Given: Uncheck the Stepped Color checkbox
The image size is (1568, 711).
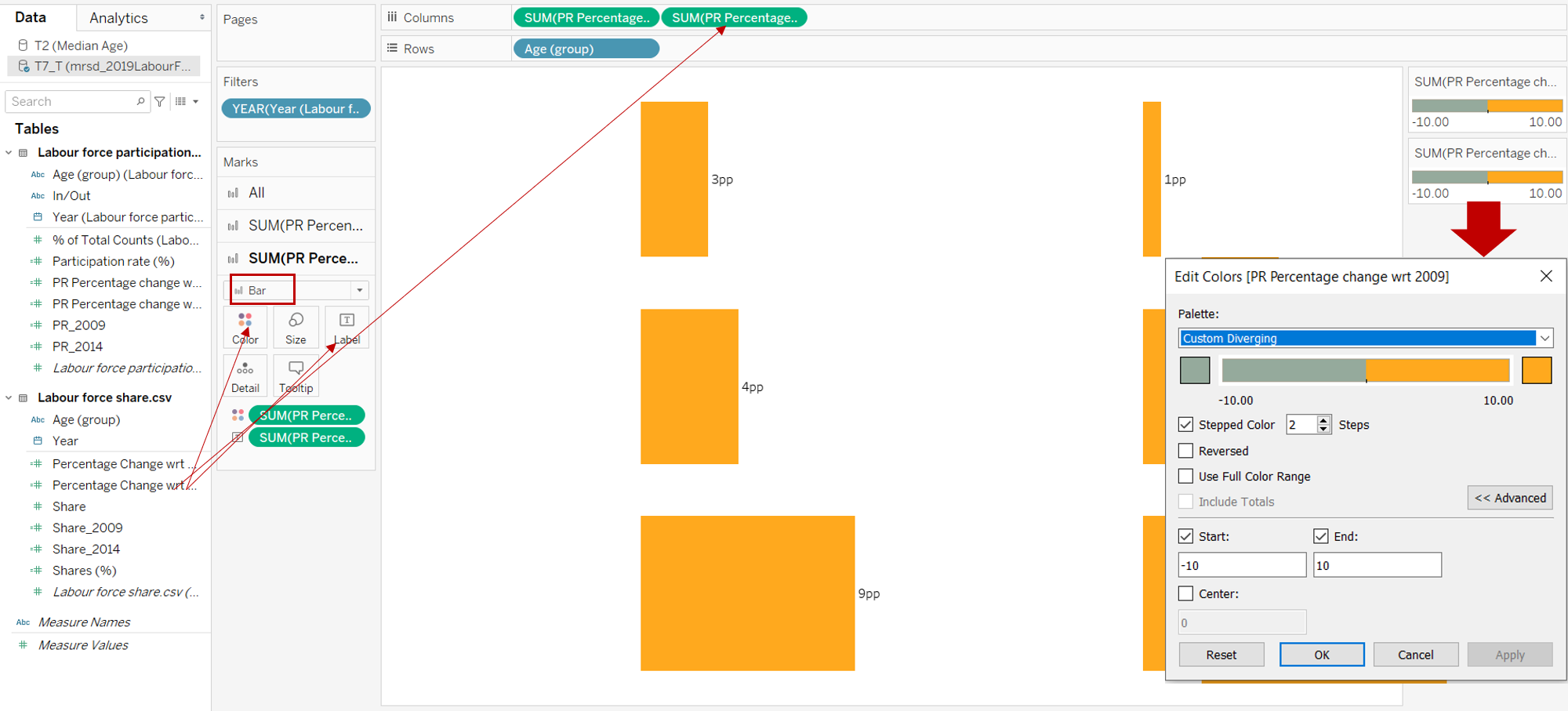Looking at the screenshot, I should point(1186,425).
